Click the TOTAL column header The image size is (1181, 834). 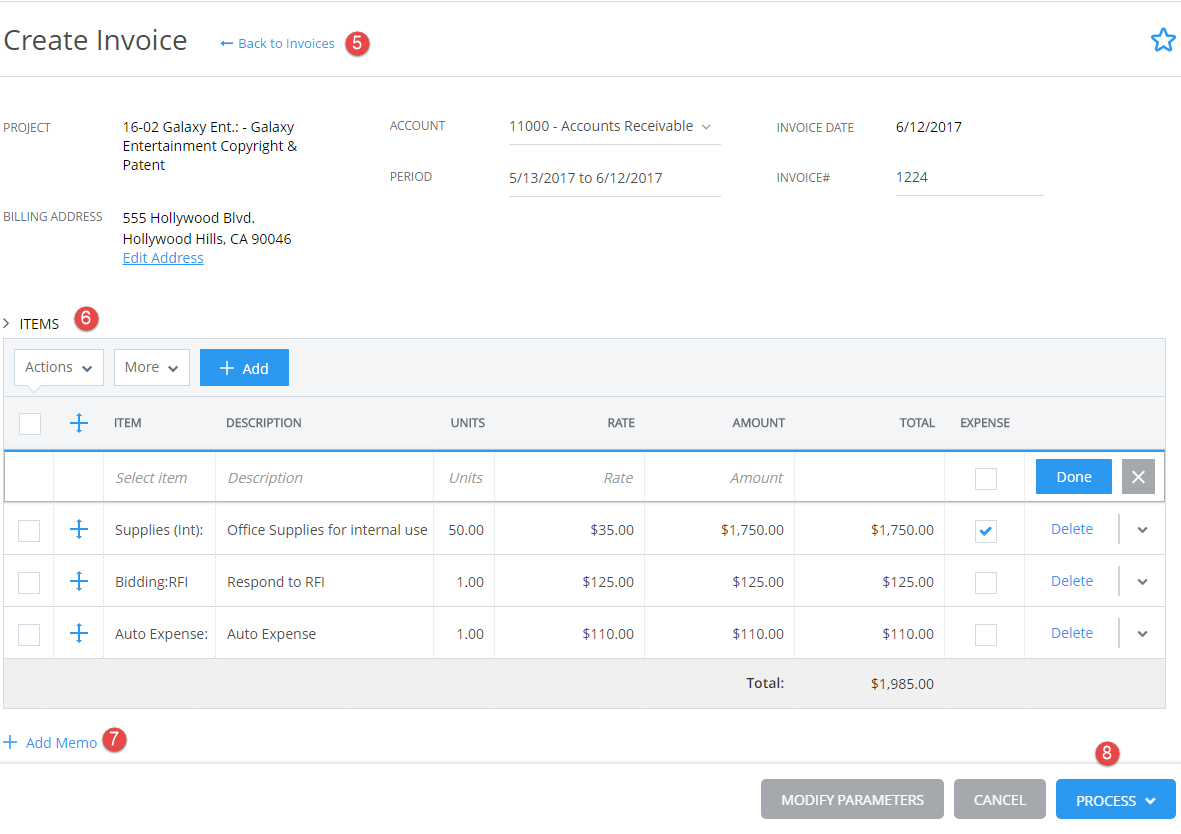tap(917, 423)
